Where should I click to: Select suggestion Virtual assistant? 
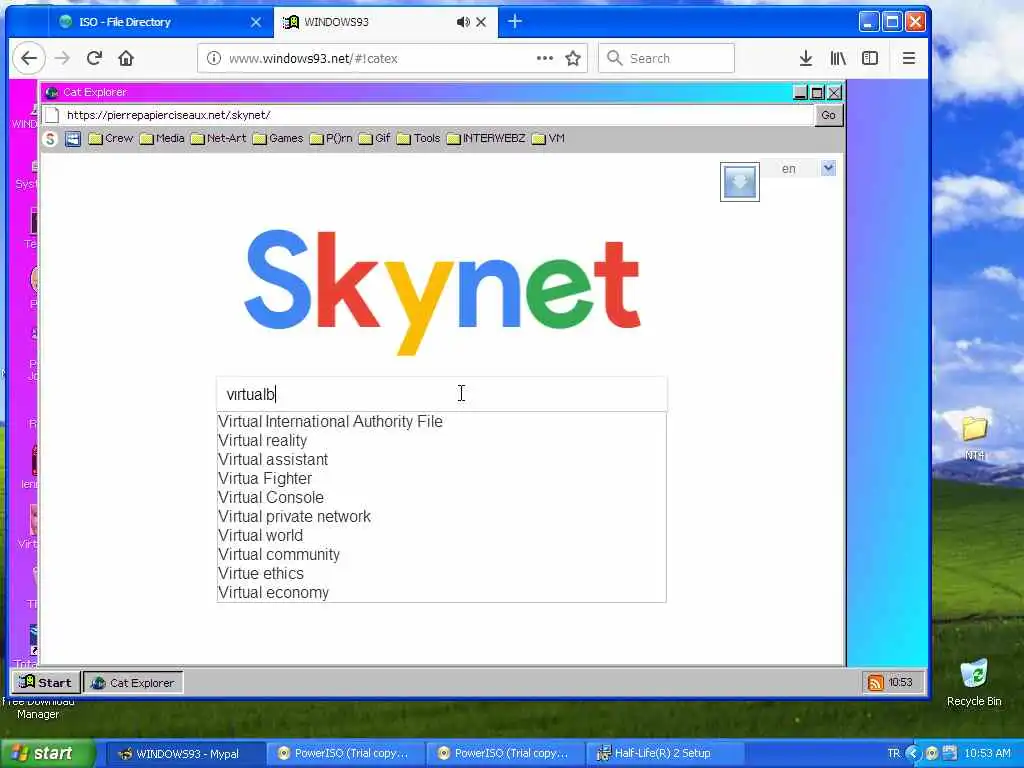click(x=441, y=459)
